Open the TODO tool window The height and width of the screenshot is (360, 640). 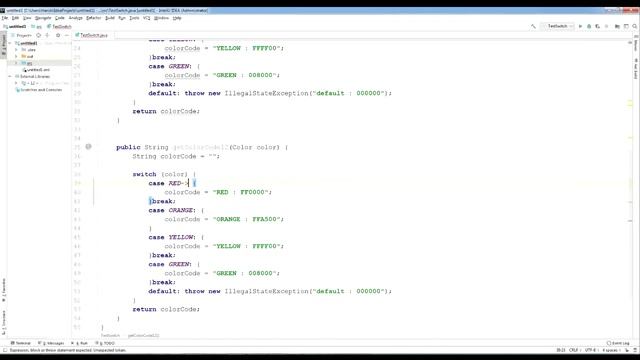[104, 343]
